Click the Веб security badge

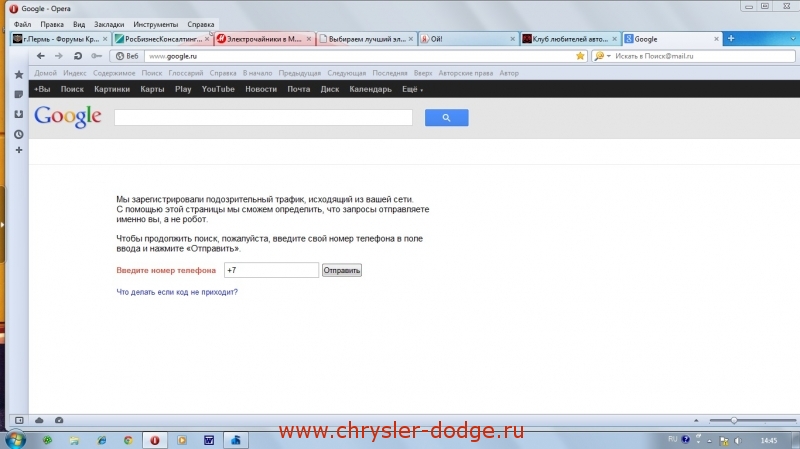pos(127,56)
